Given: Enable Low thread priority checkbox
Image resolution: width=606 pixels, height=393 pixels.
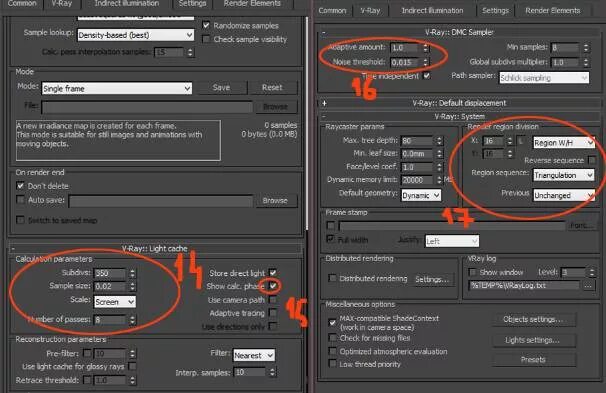Looking at the screenshot, I should pos(332,364).
